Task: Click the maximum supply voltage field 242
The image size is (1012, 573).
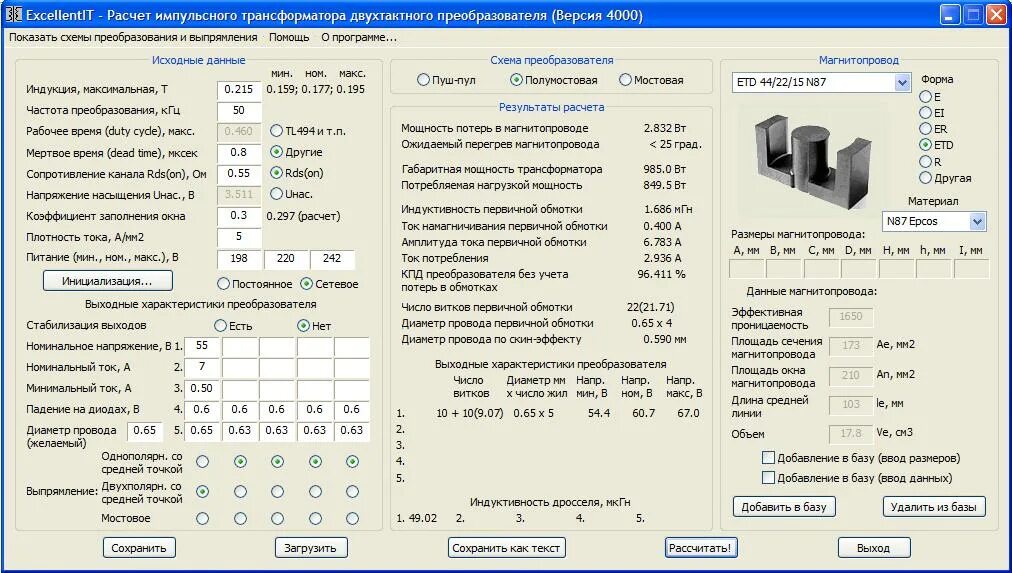Action: (x=332, y=258)
